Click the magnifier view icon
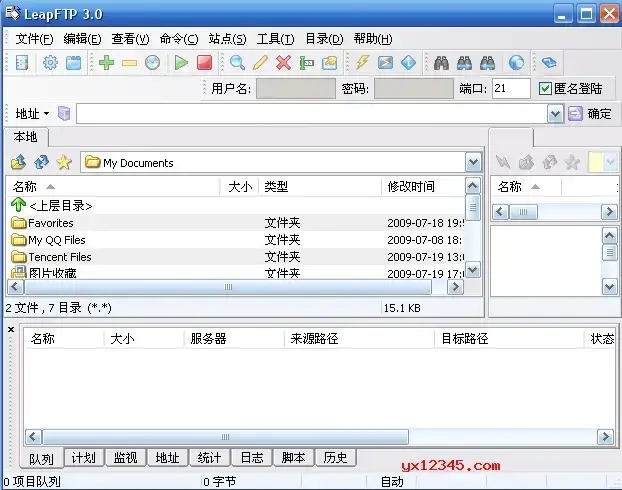Screen dimensions: 622x490 pos(237,63)
